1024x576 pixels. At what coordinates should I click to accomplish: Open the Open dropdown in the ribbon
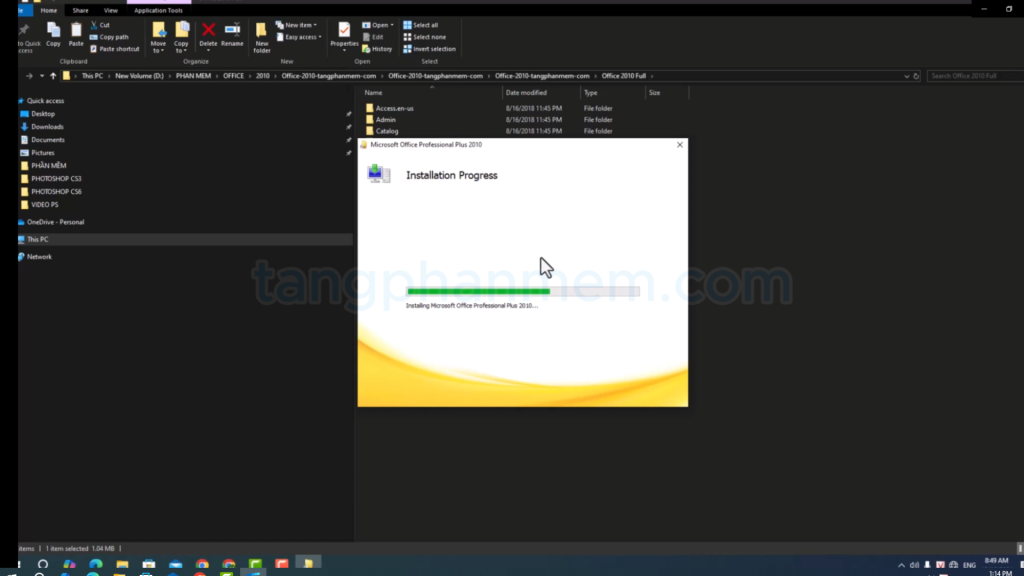(377, 25)
